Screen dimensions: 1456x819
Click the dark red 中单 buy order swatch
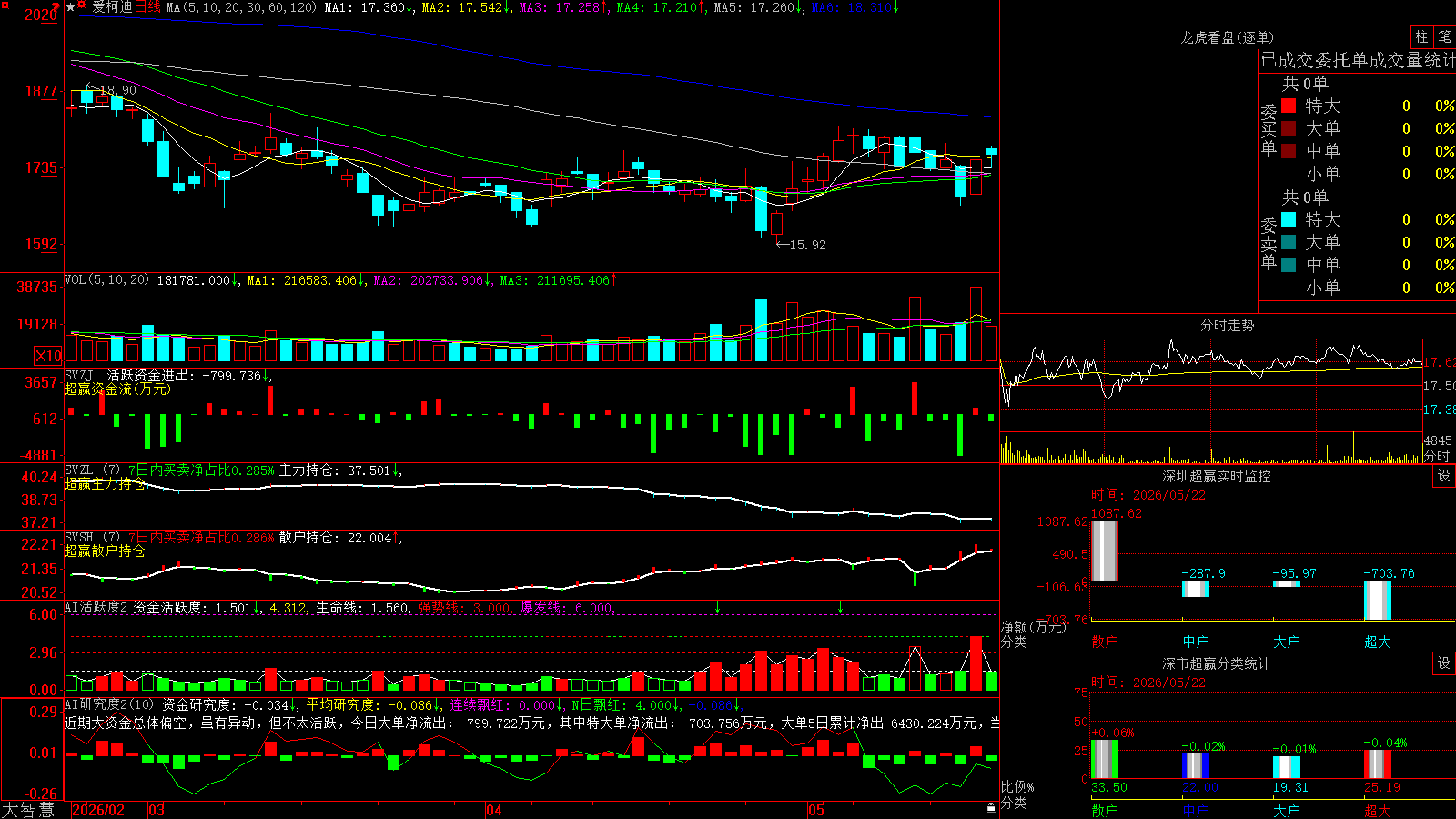point(1289,150)
